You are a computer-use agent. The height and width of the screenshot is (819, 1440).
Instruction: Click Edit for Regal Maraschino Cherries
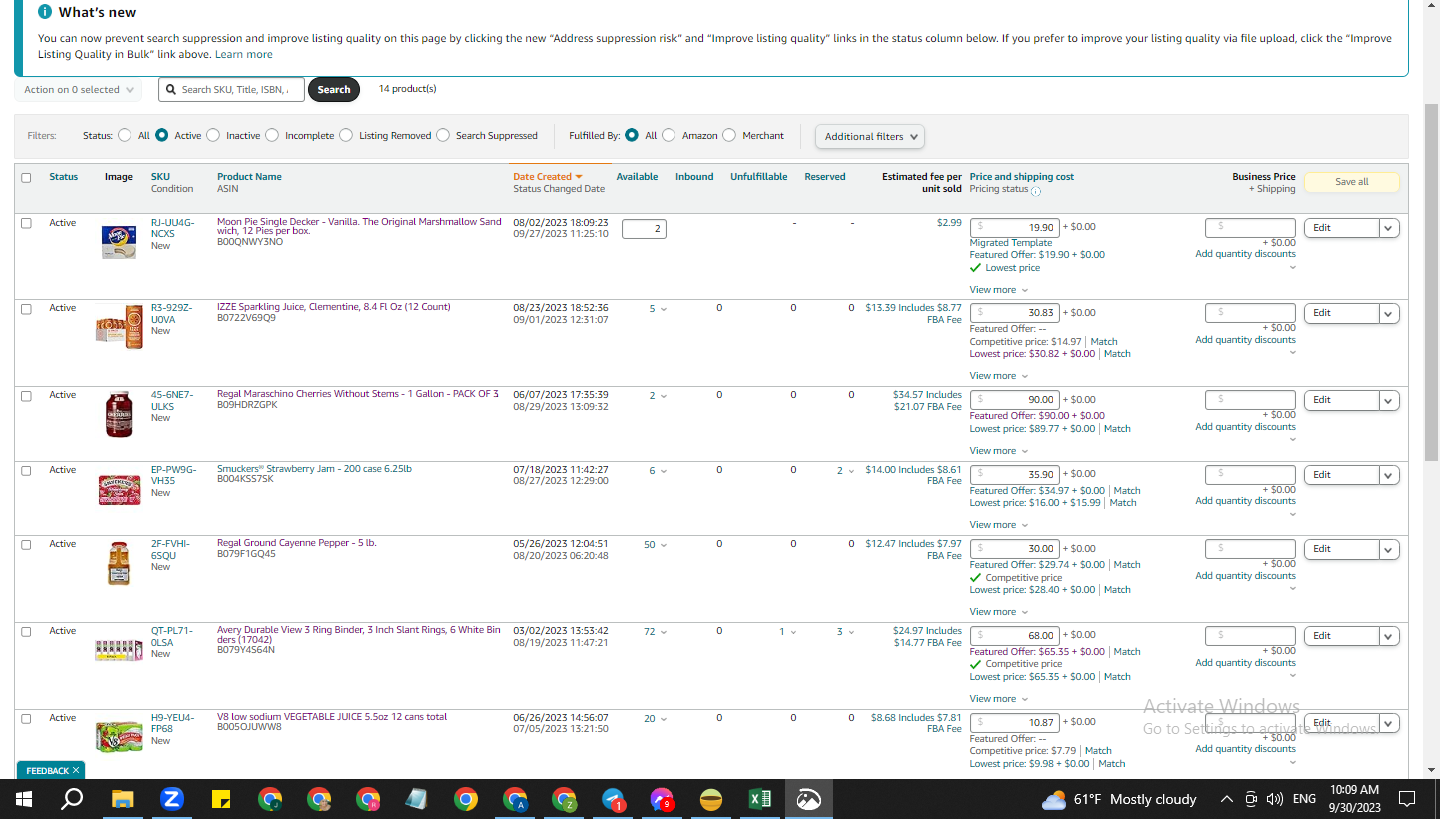(x=1340, y=401)
